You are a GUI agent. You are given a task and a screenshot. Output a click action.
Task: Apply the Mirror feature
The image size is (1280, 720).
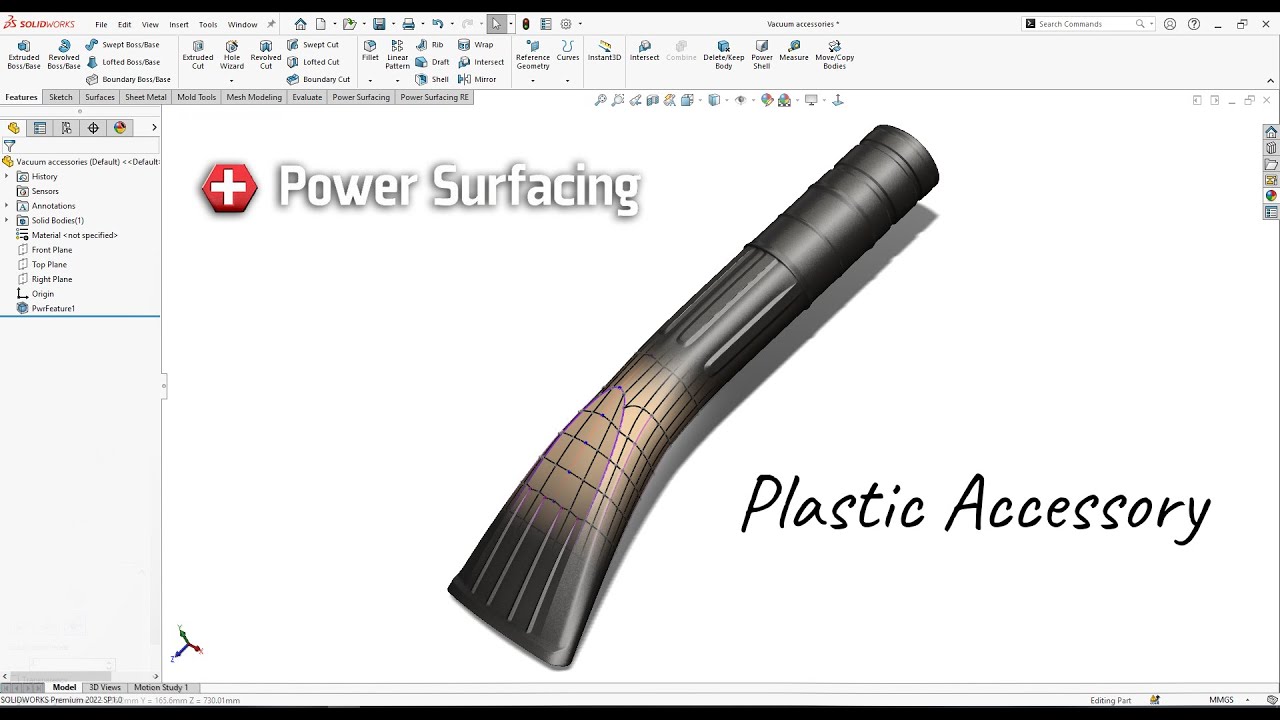(477, 79)
